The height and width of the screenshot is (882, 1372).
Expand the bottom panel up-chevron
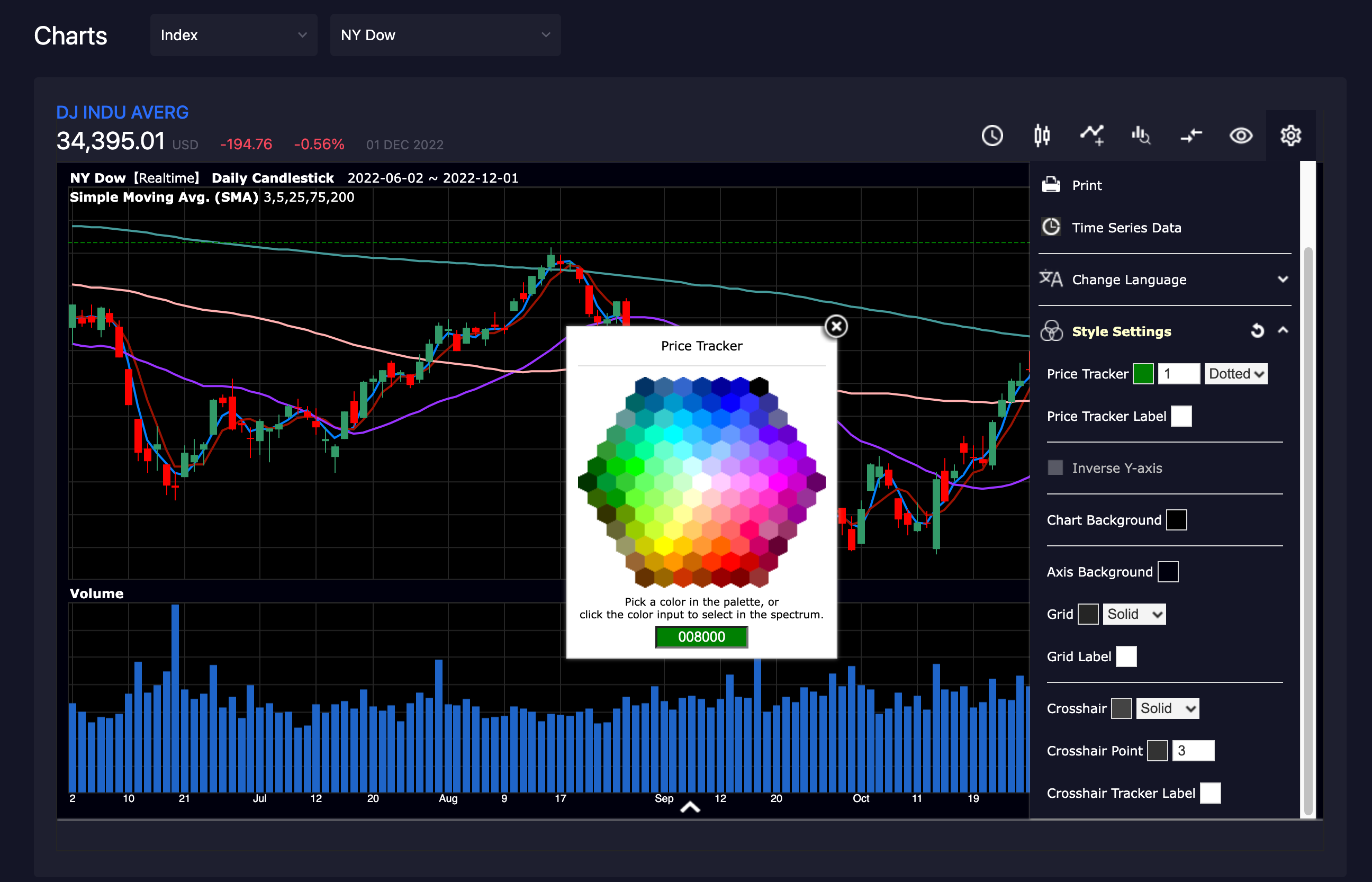690,807
